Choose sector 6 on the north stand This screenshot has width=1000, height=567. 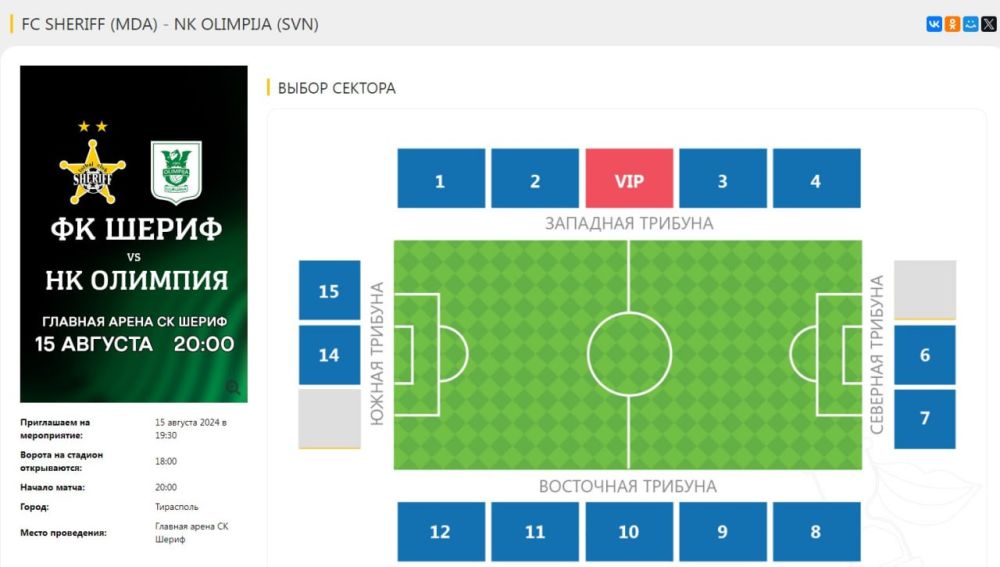click(x=925, y=355)
